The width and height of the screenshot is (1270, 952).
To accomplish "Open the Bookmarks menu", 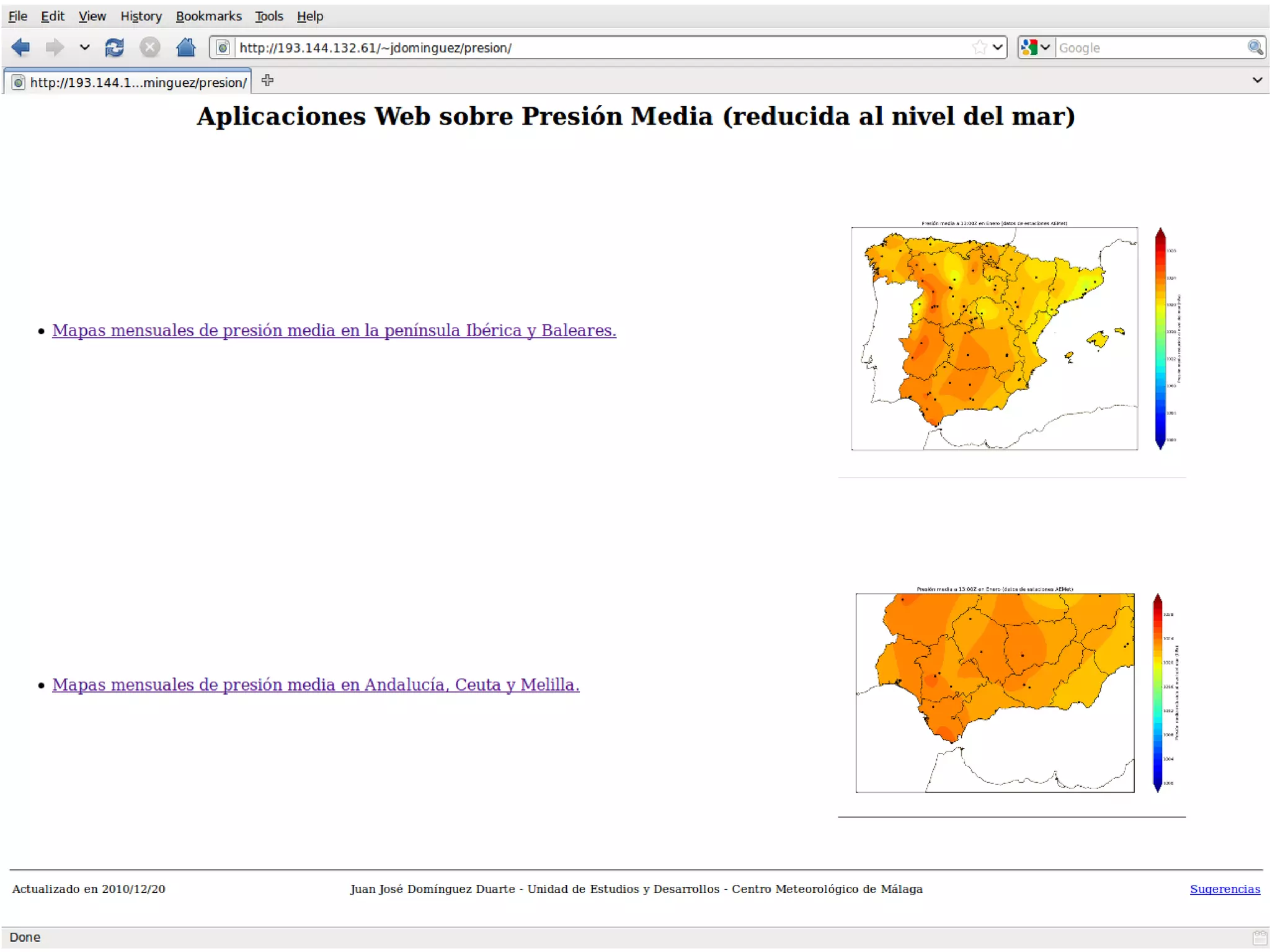I will 208,16.
